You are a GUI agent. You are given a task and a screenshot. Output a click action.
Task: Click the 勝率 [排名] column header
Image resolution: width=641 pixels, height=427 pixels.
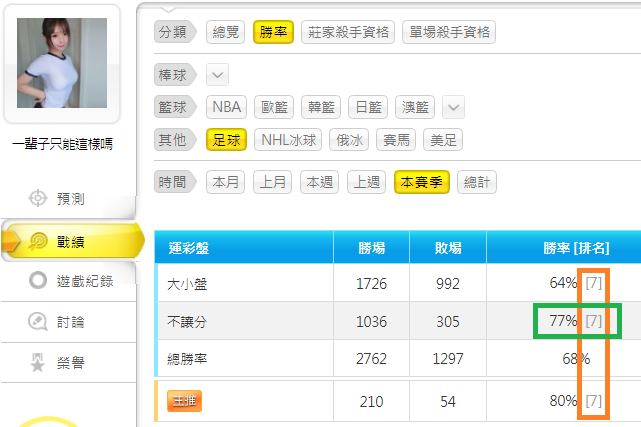[x=576, y=248]
